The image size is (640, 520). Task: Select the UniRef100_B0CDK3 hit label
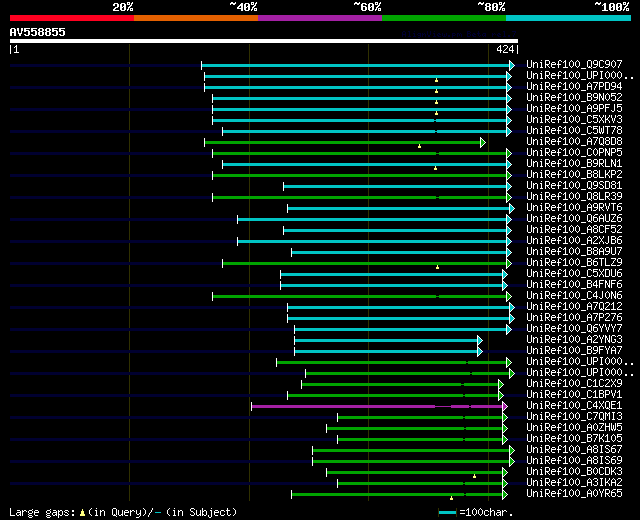point(574,472)
